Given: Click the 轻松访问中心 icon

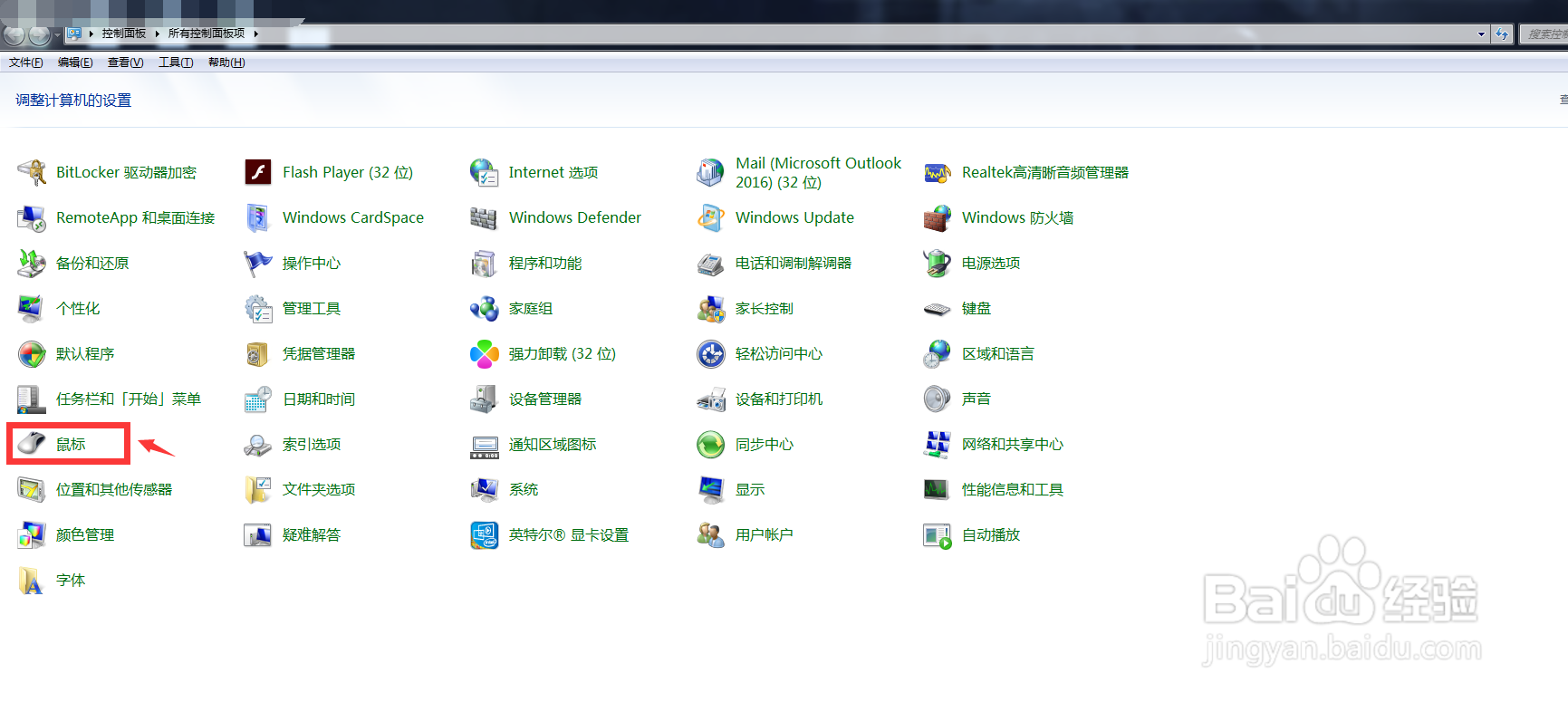Looking at the screenshot, I should click(711, 353).
